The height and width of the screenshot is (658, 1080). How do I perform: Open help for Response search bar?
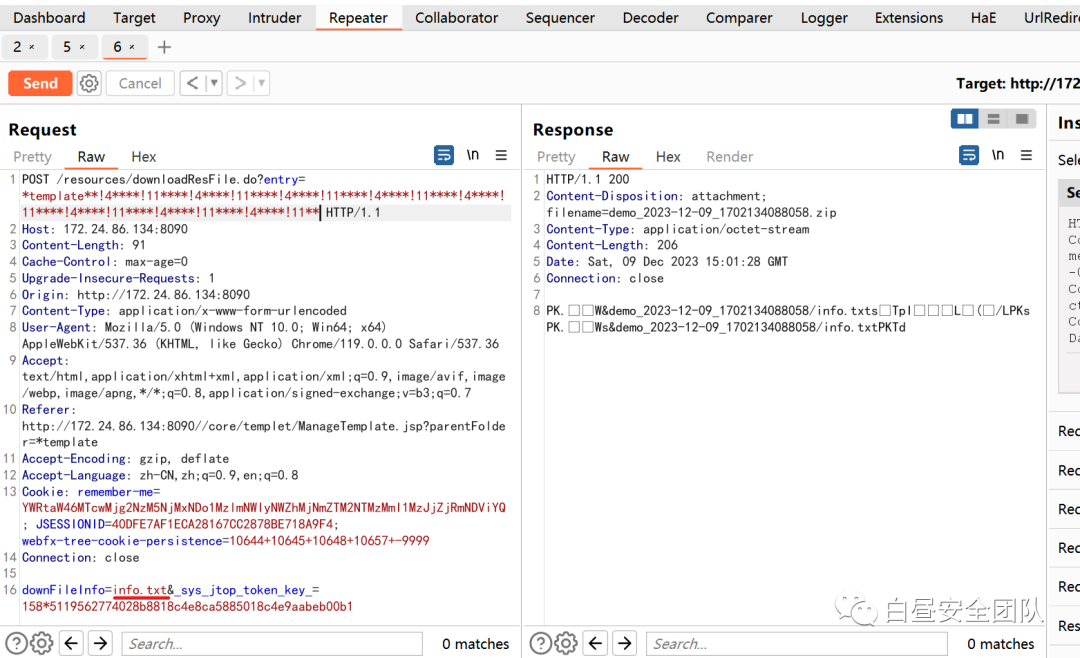coord(541,644)
